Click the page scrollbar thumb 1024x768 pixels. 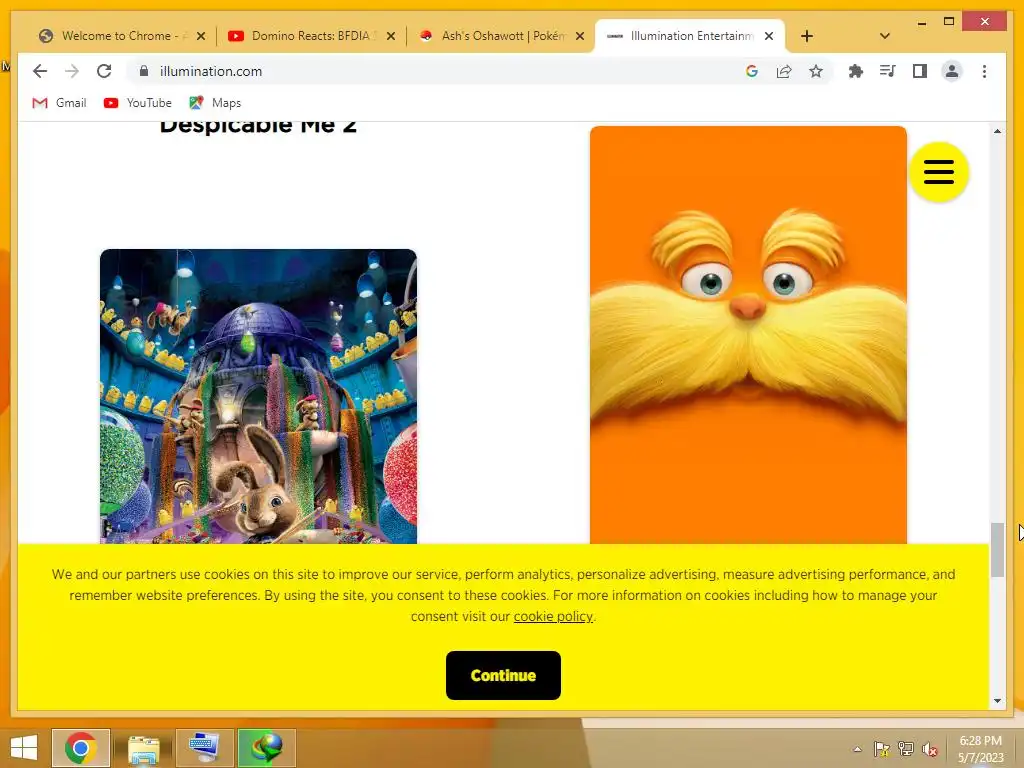click(x=997, y=550)
